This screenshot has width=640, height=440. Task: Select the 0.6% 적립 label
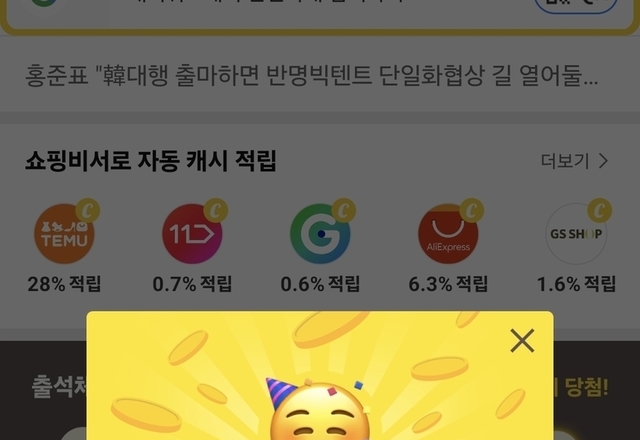coord(320,284)
